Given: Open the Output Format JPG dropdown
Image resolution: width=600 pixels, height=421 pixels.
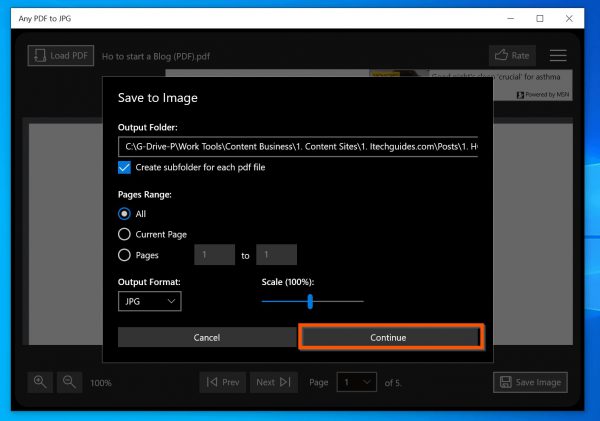Looking at the screenshot, I should coord(149,301).
